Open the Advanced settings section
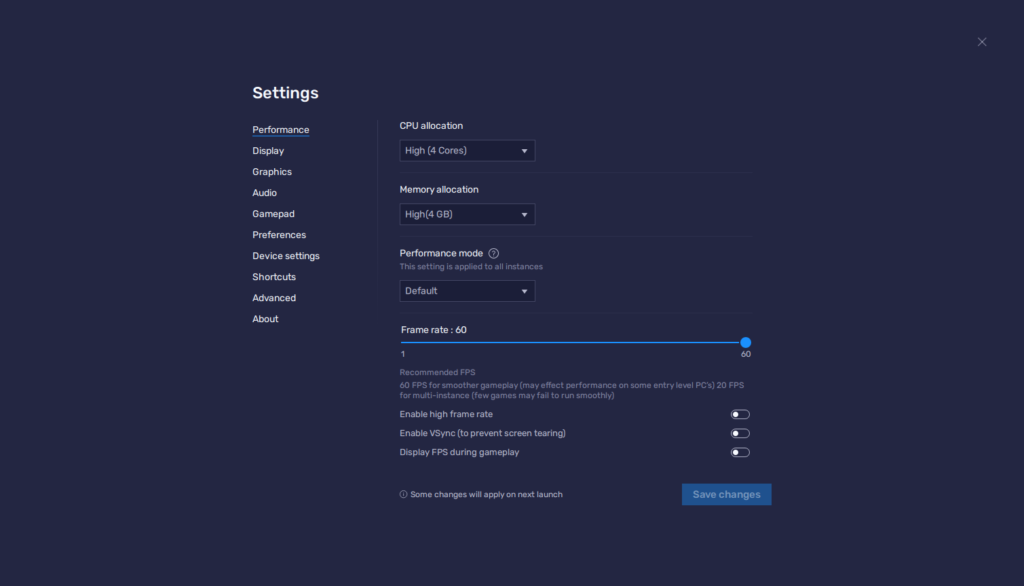This screenshot has height=586, width=1024. (271, 297)
